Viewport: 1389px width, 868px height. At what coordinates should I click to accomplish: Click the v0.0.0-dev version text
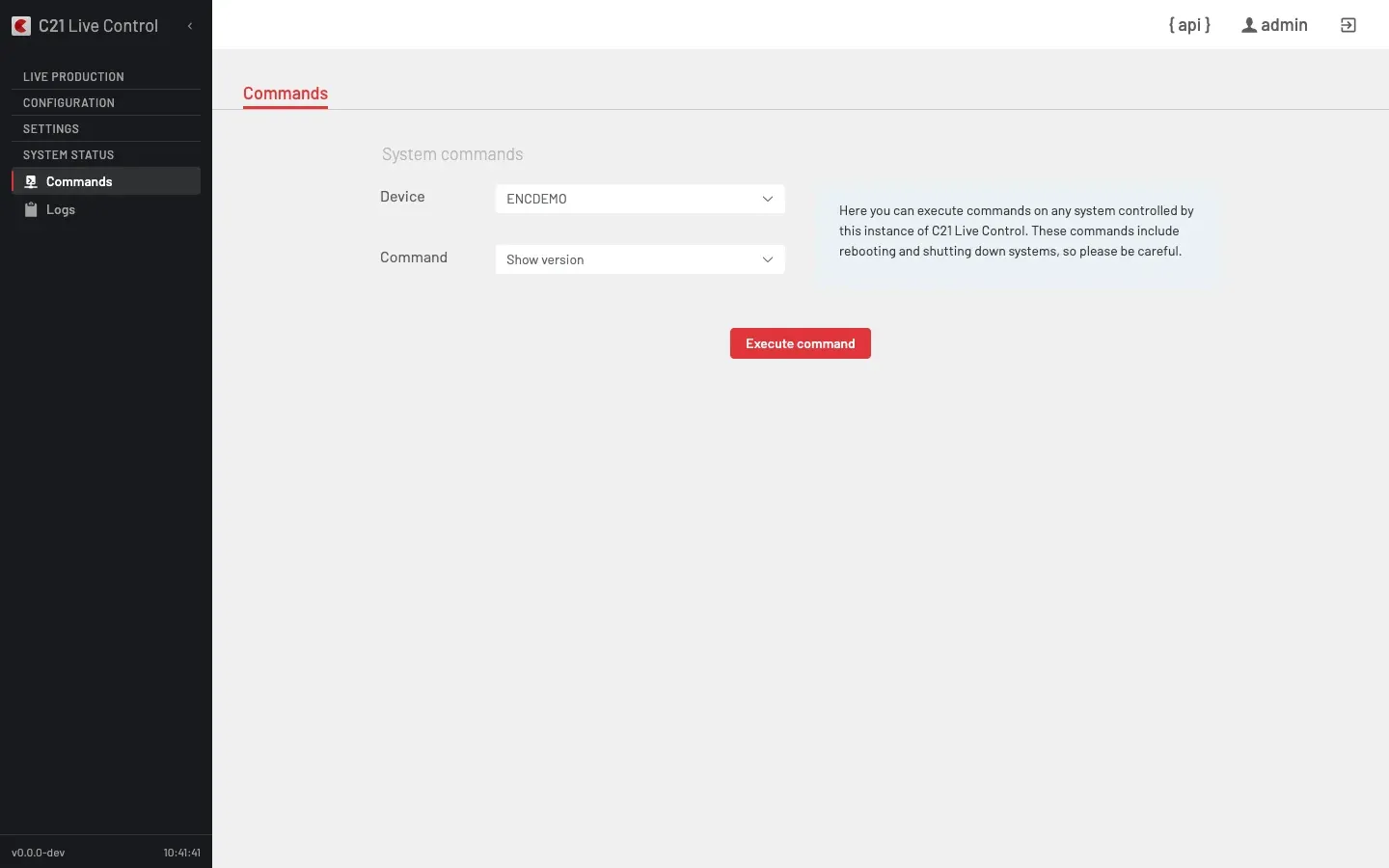pyautogui.click(x=39, y=853)
